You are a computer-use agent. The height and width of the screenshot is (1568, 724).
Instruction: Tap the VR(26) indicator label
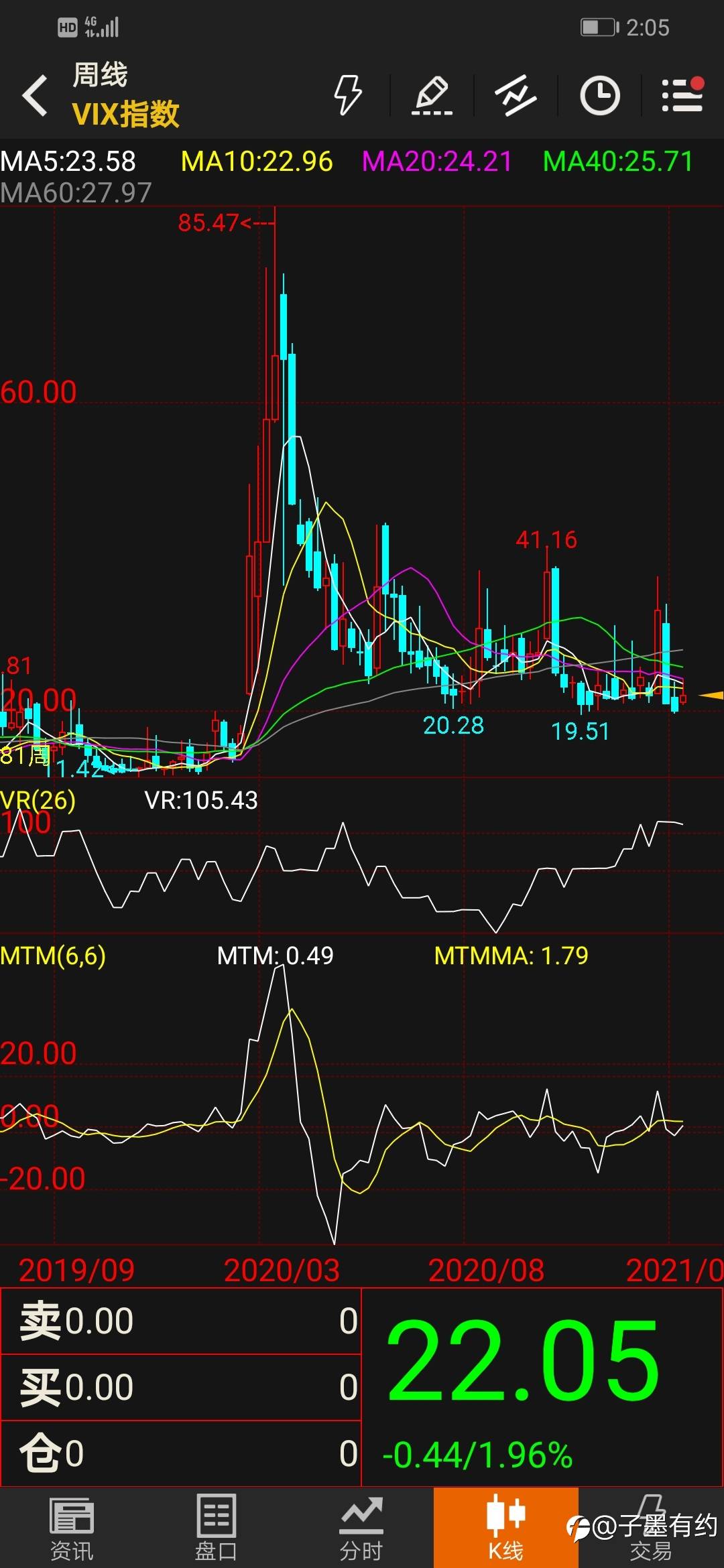point(38,800)
